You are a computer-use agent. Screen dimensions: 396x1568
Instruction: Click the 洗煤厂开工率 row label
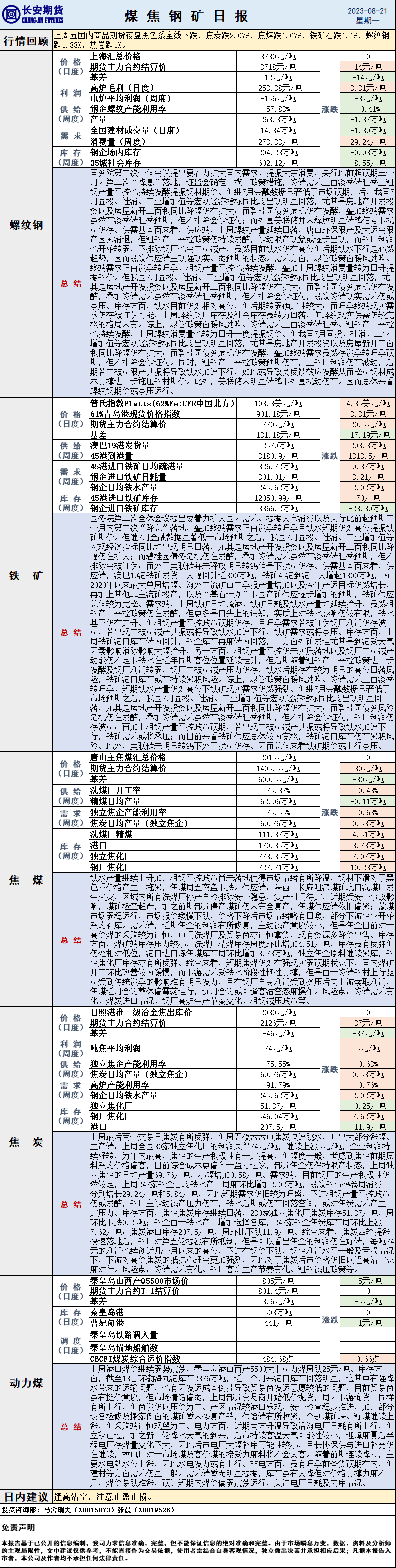[x=115, y=790]
